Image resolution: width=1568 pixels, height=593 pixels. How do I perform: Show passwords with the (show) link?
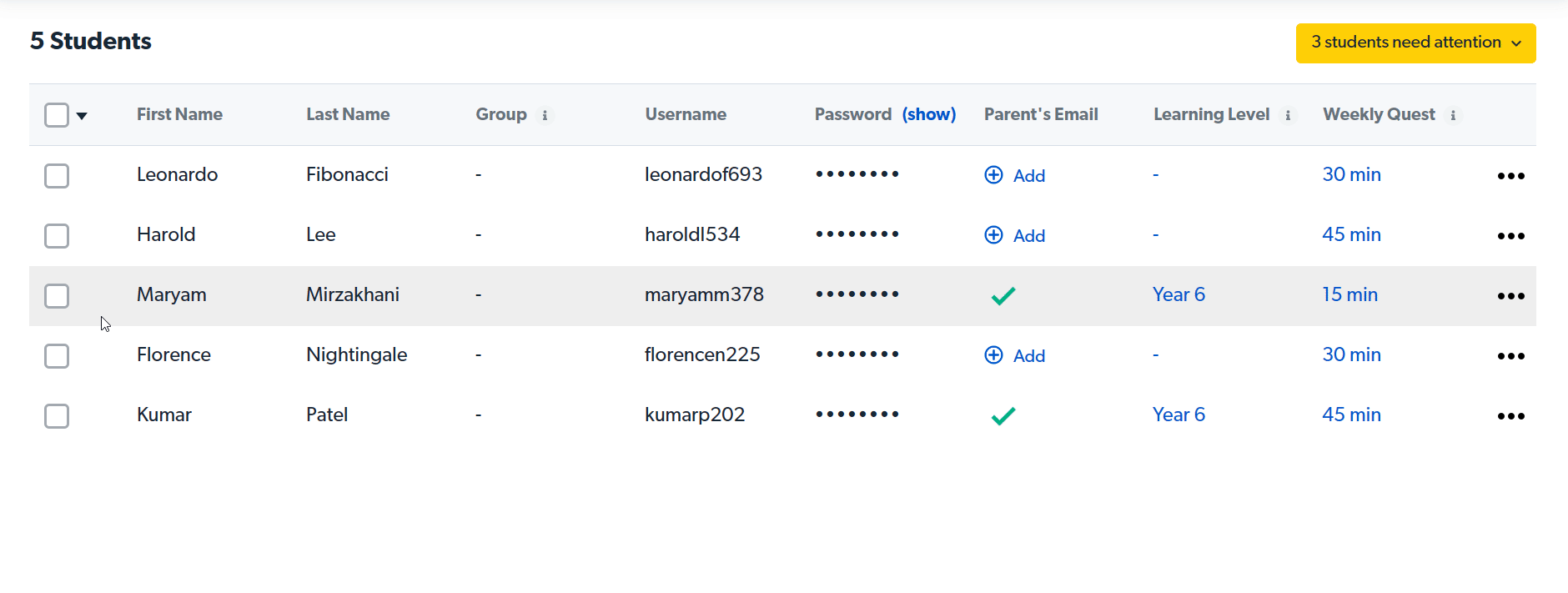928,114
